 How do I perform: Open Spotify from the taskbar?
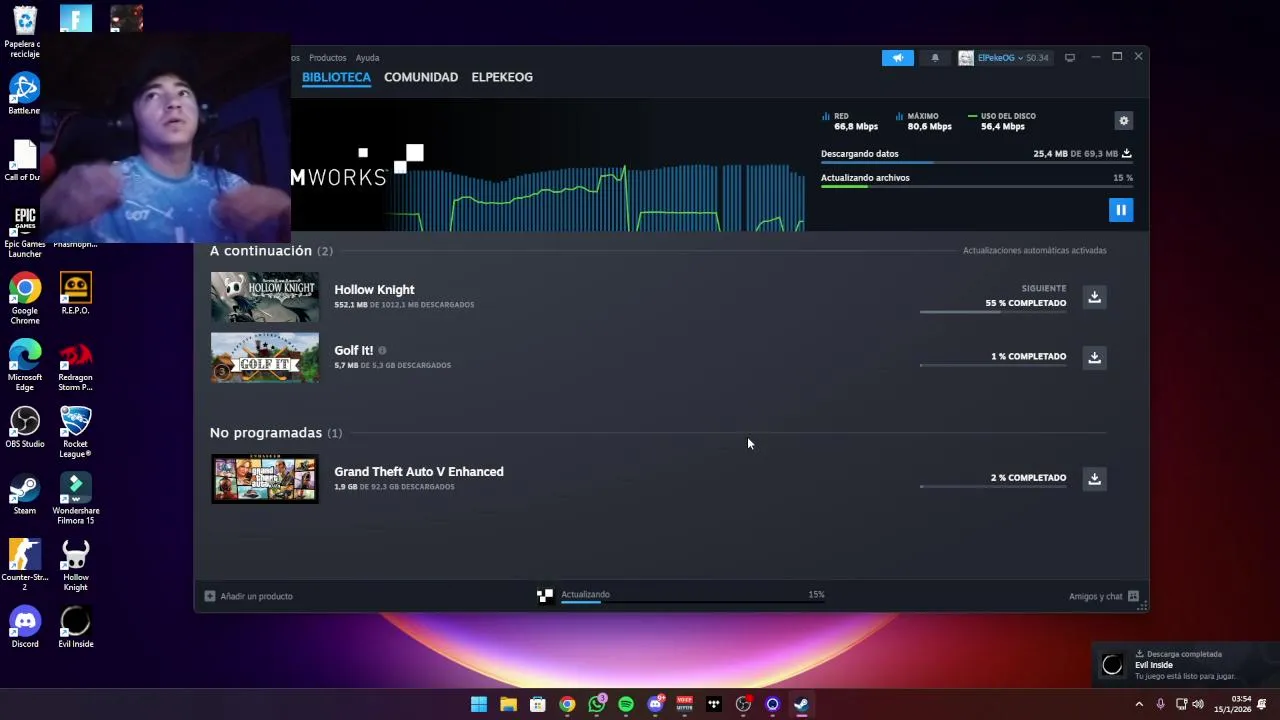tap(626, 704)
